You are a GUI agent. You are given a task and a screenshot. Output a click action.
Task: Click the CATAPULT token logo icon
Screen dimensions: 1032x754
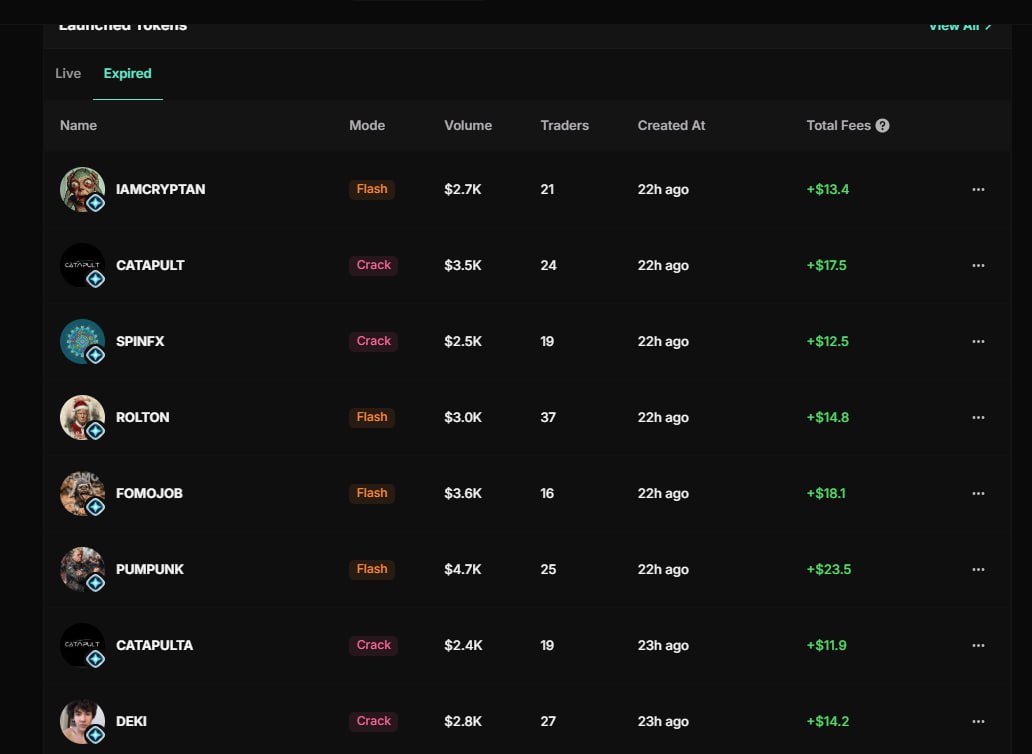pos(82,265)
